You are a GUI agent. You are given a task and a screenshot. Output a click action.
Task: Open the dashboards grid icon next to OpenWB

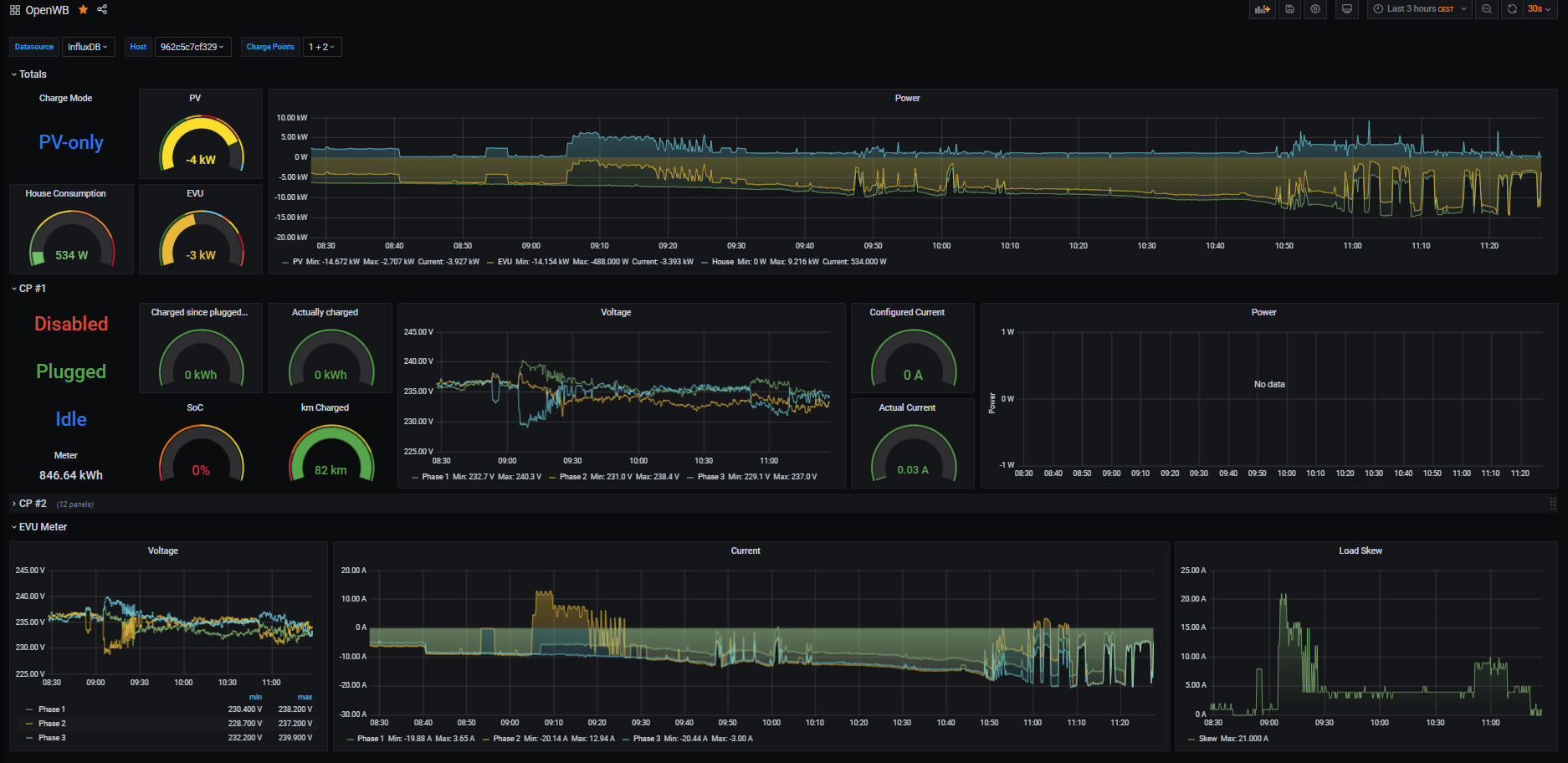15,10
